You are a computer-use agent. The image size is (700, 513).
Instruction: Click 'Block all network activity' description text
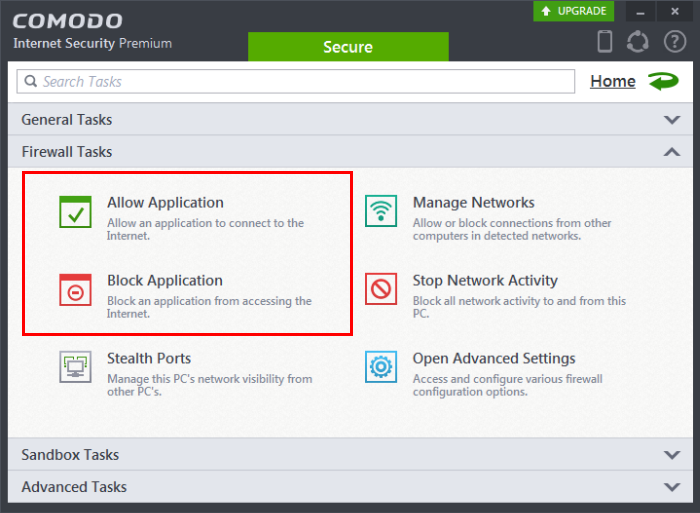coord(519,307)
